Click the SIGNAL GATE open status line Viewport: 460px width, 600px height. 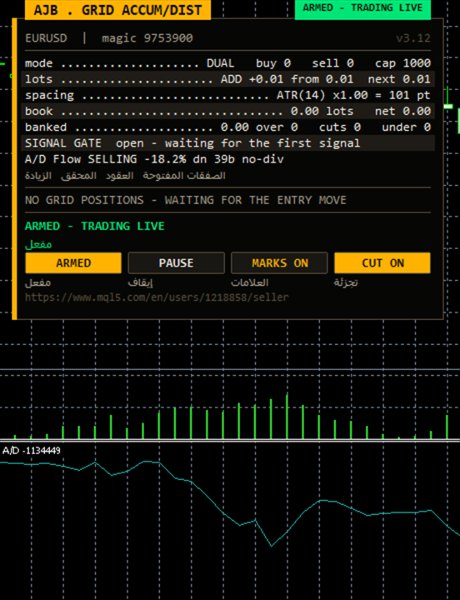tap(228, 143)
